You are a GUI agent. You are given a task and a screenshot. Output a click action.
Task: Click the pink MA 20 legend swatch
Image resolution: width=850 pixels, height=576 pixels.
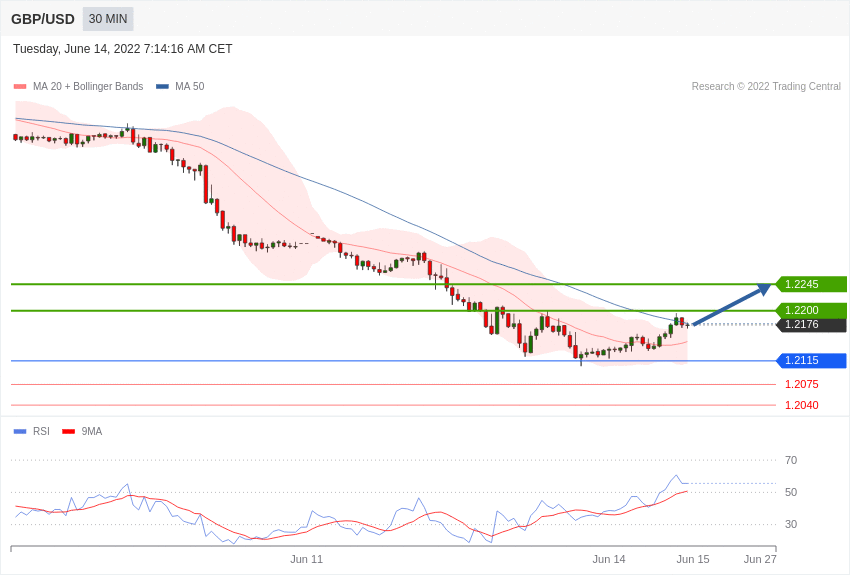(x=20, y=86)
